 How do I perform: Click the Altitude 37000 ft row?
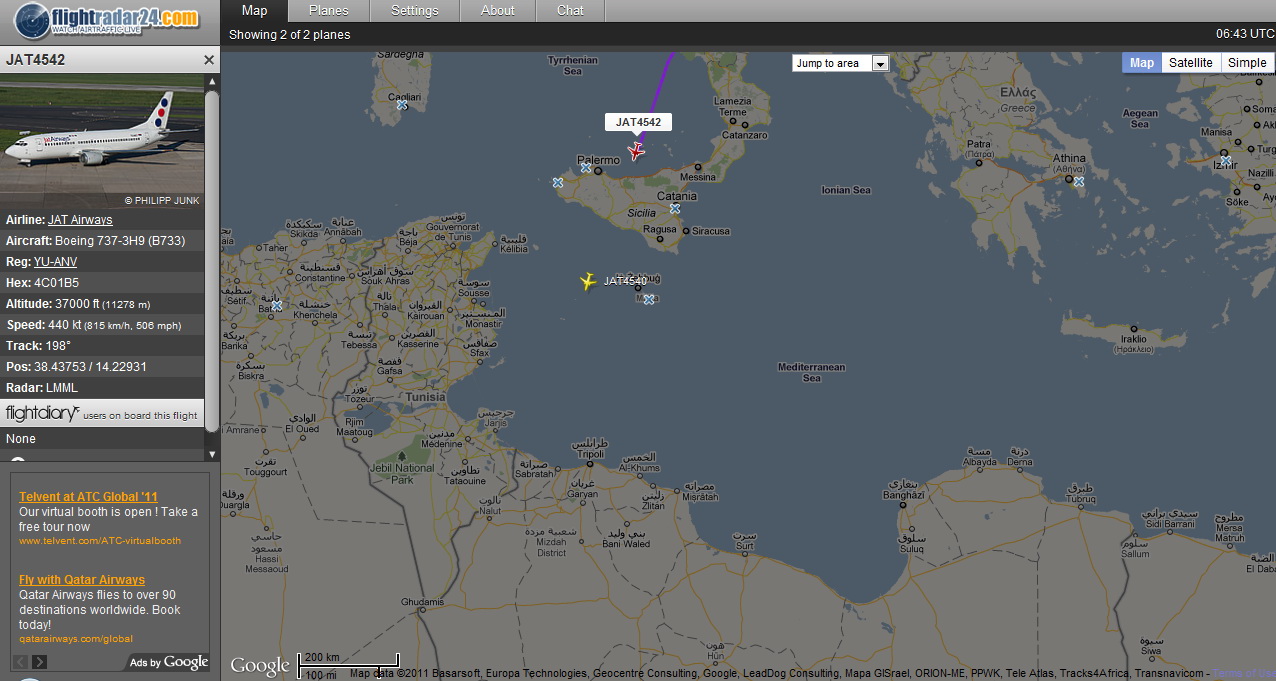click(102, 304)
